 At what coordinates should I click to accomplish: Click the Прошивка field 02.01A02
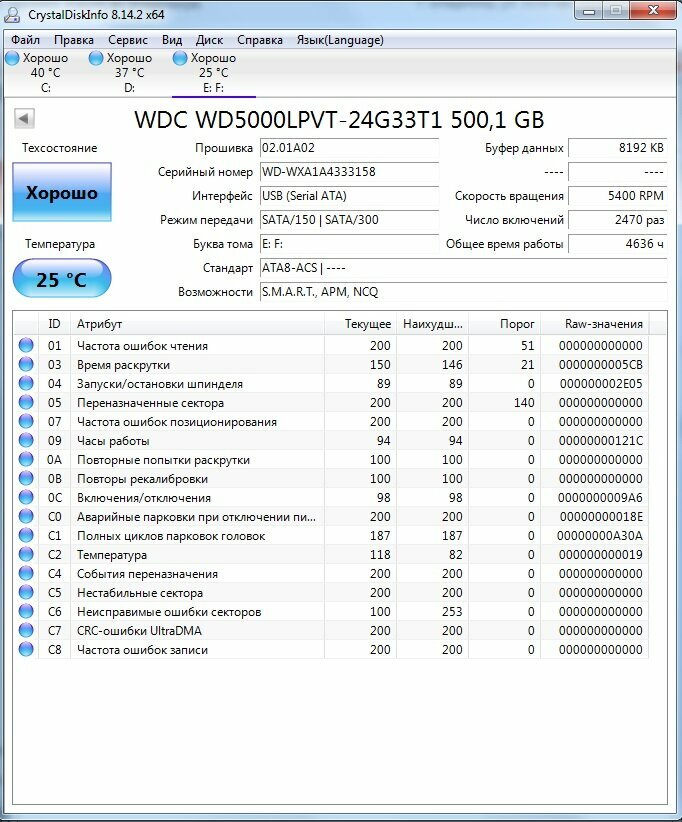(349, 148)
